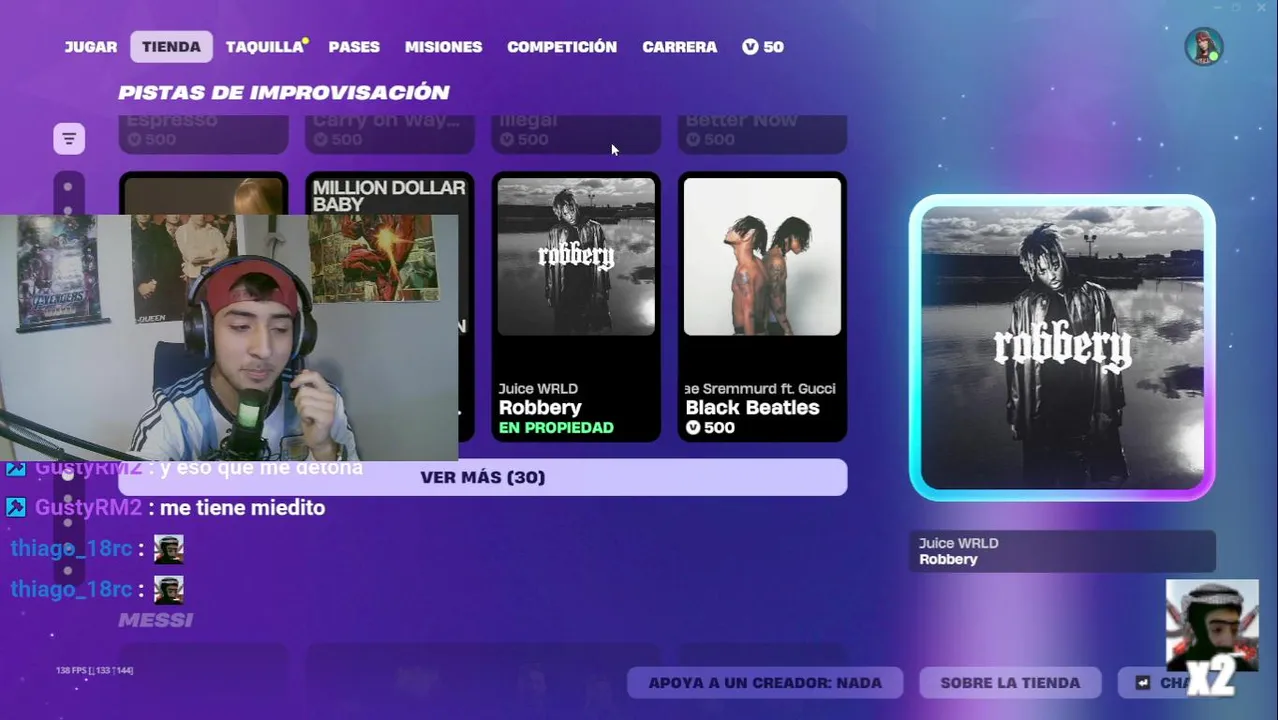Switch to the PASES tab

click(x=354, y=47)
